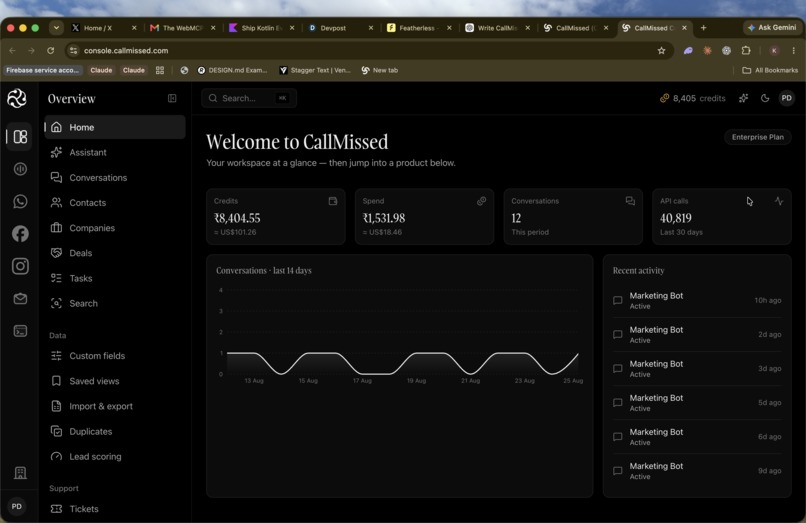Open Contacts in sidebar
This screenshot has width=806, height=523.
pyautogui.click(x=115, y=203)
